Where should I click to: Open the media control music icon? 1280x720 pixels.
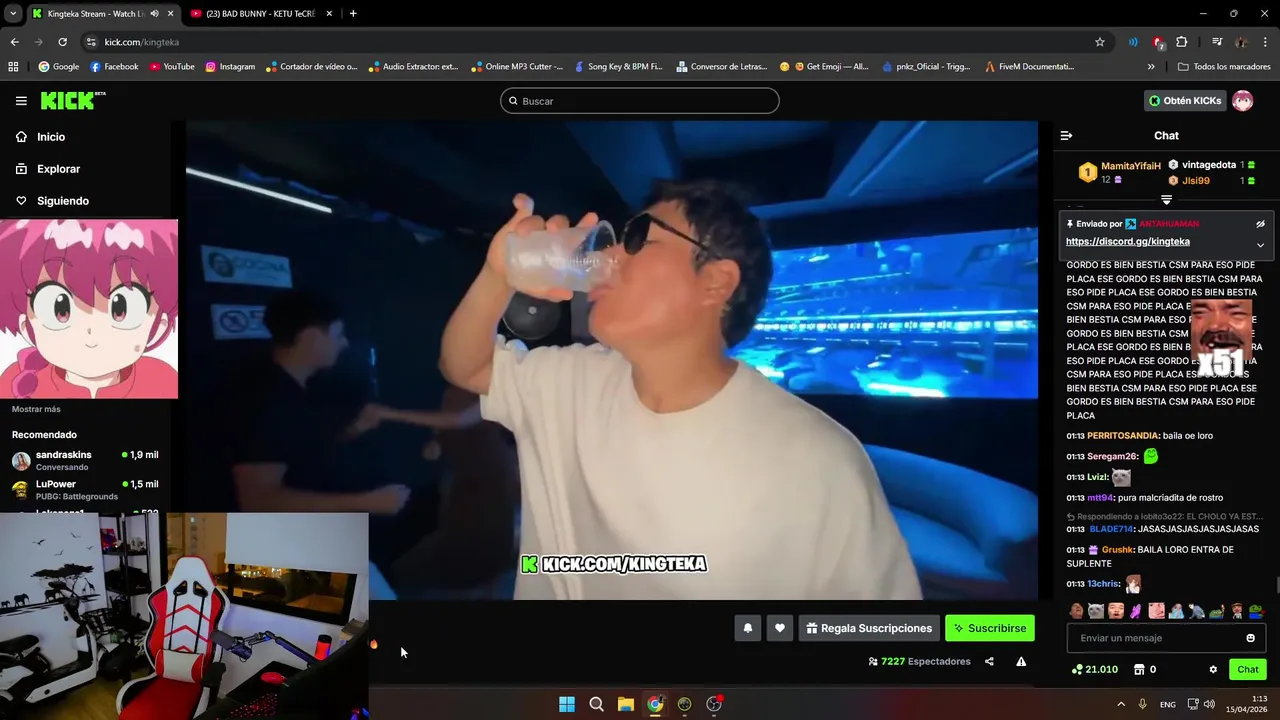point(1216,42)
